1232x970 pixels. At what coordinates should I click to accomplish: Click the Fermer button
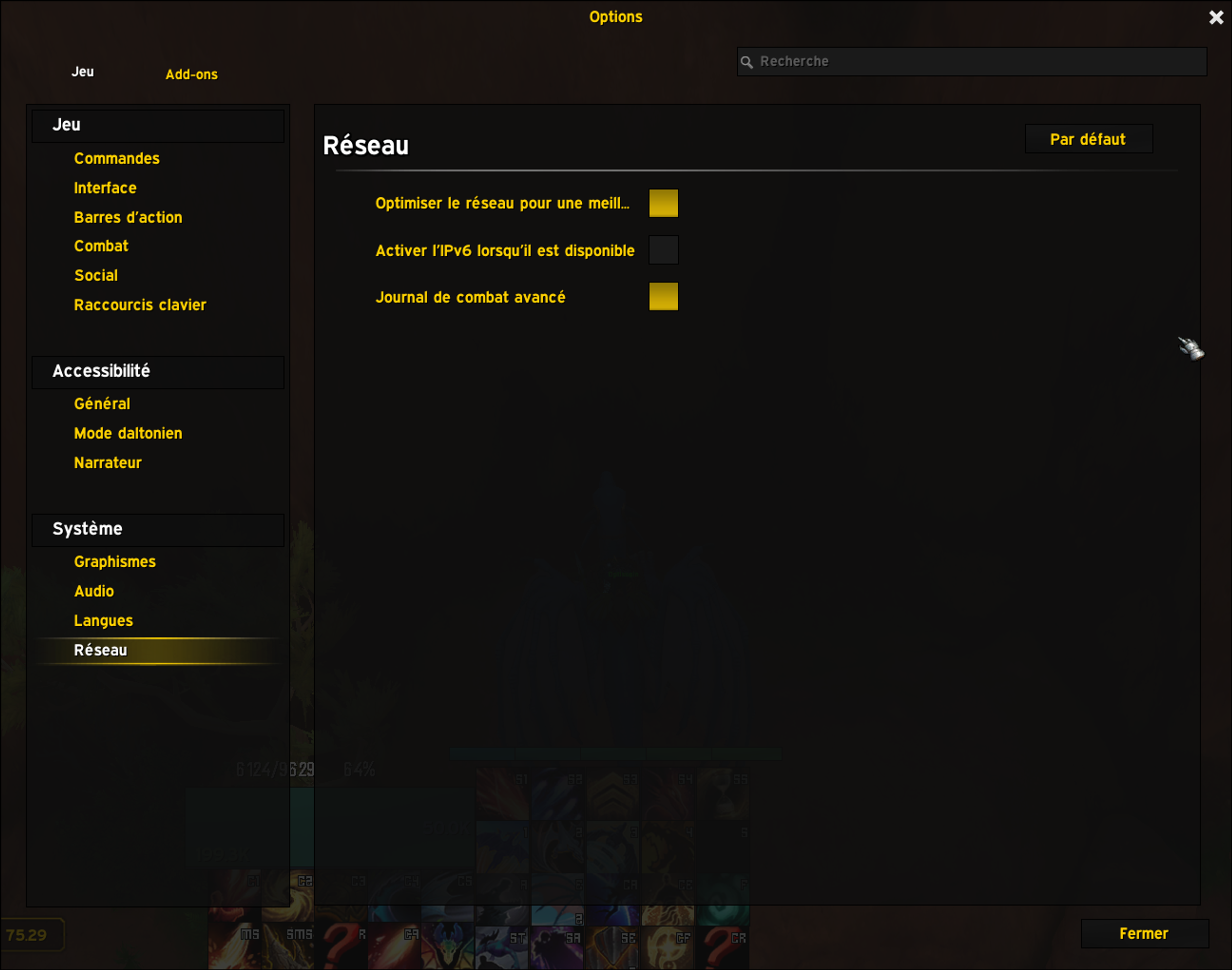1143,933
